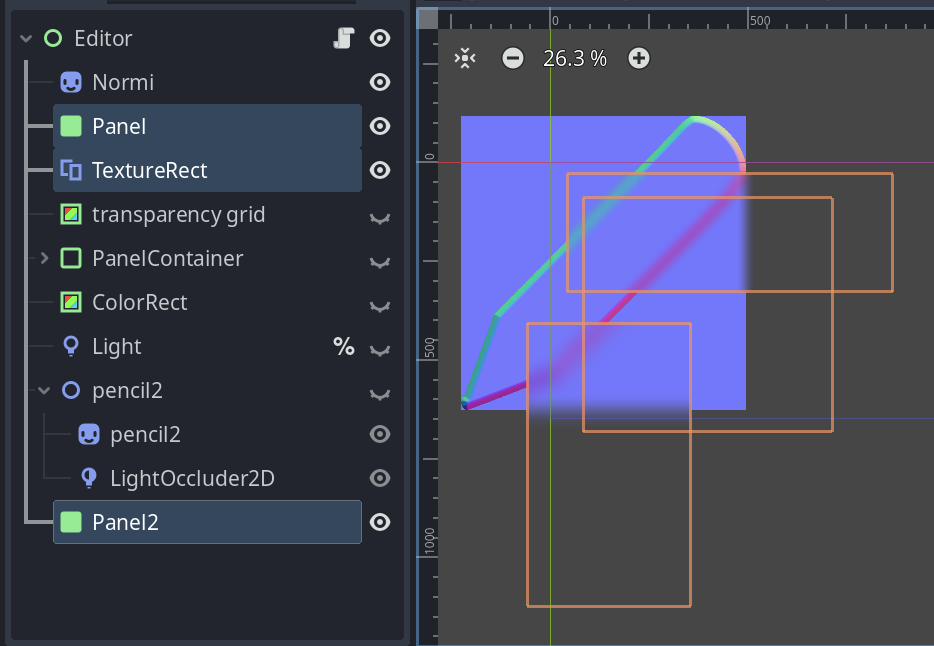Open the script attached to Editor node
This screenshot has width=934, height=646.
click(x=344, y=38)
